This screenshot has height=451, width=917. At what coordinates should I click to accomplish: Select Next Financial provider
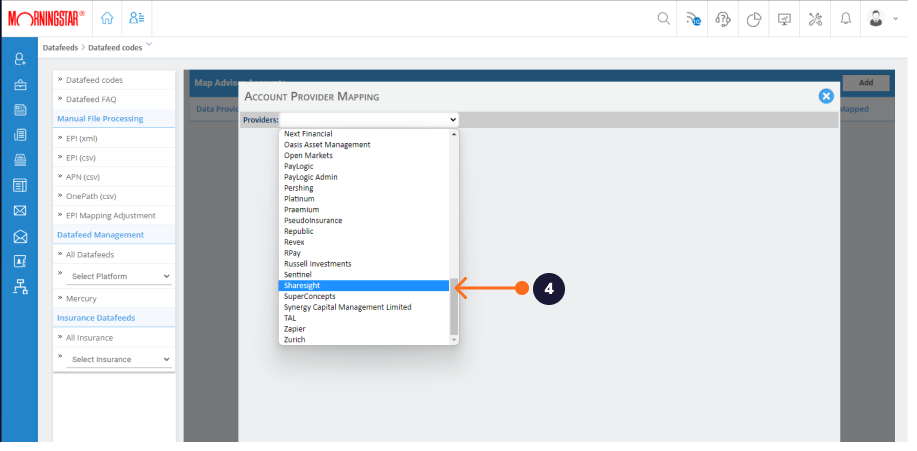tap(364, 133)
